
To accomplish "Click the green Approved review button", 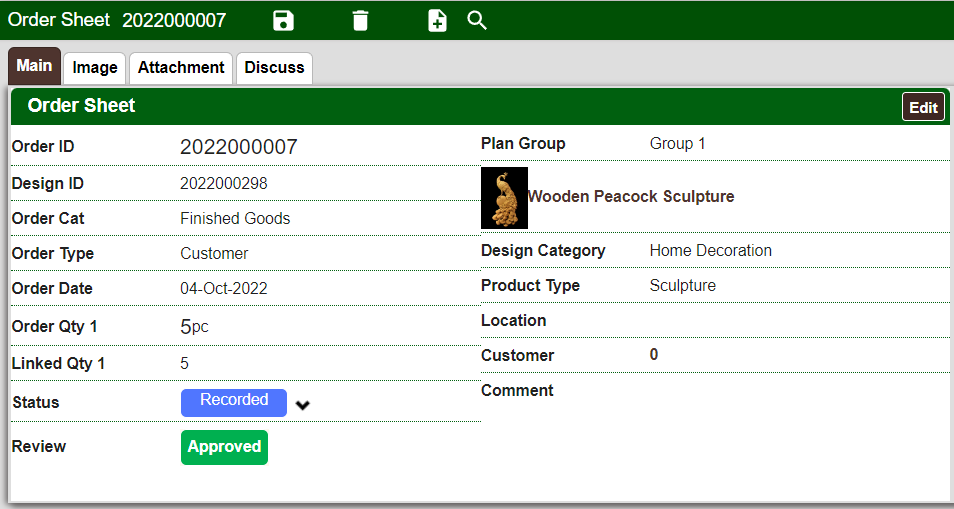I will 224,447.
